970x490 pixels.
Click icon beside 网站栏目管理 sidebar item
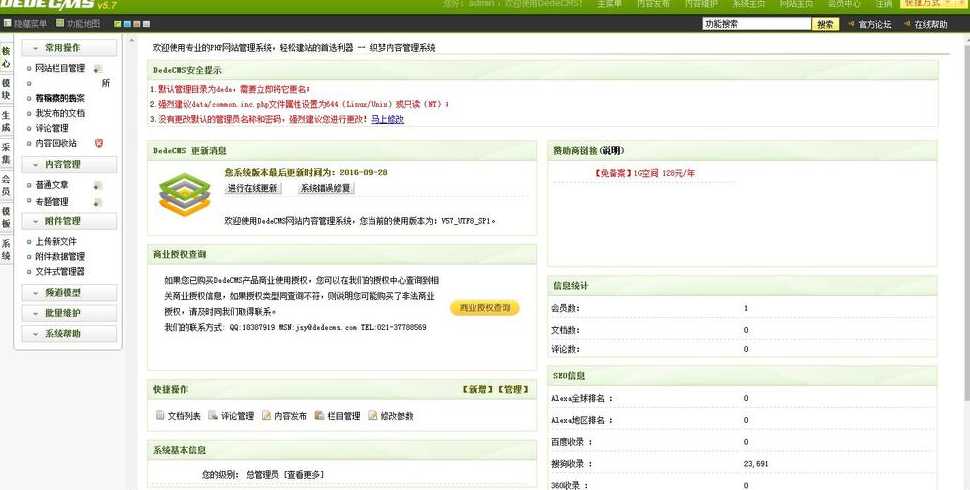(98, 69)
